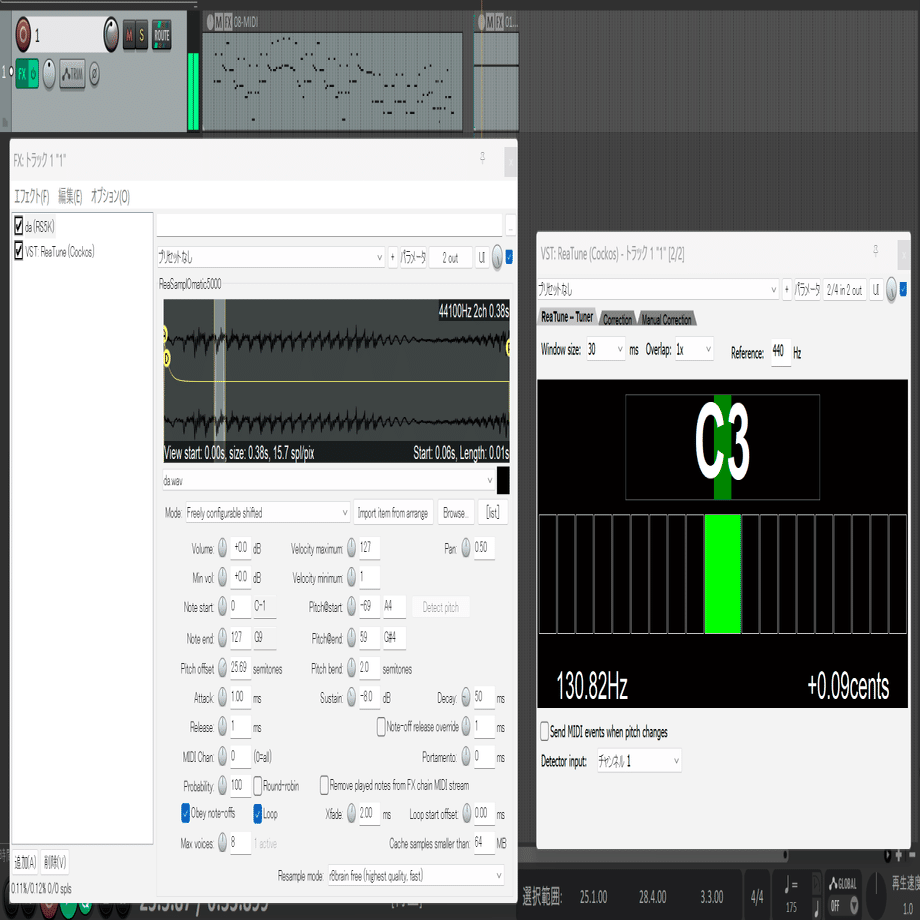
Task: Click the Browse... button
Action: pyautogui.click(x=455, y=513)
